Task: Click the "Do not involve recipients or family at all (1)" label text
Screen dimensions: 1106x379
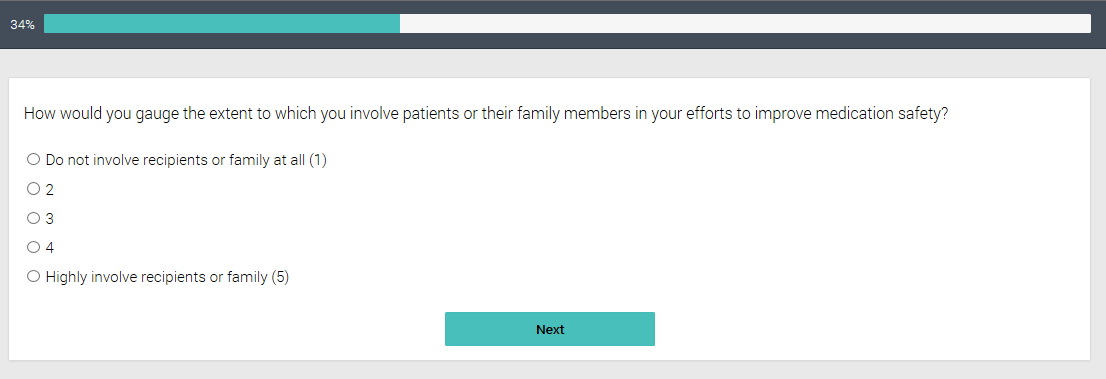Action: click(x=186, y=160)
